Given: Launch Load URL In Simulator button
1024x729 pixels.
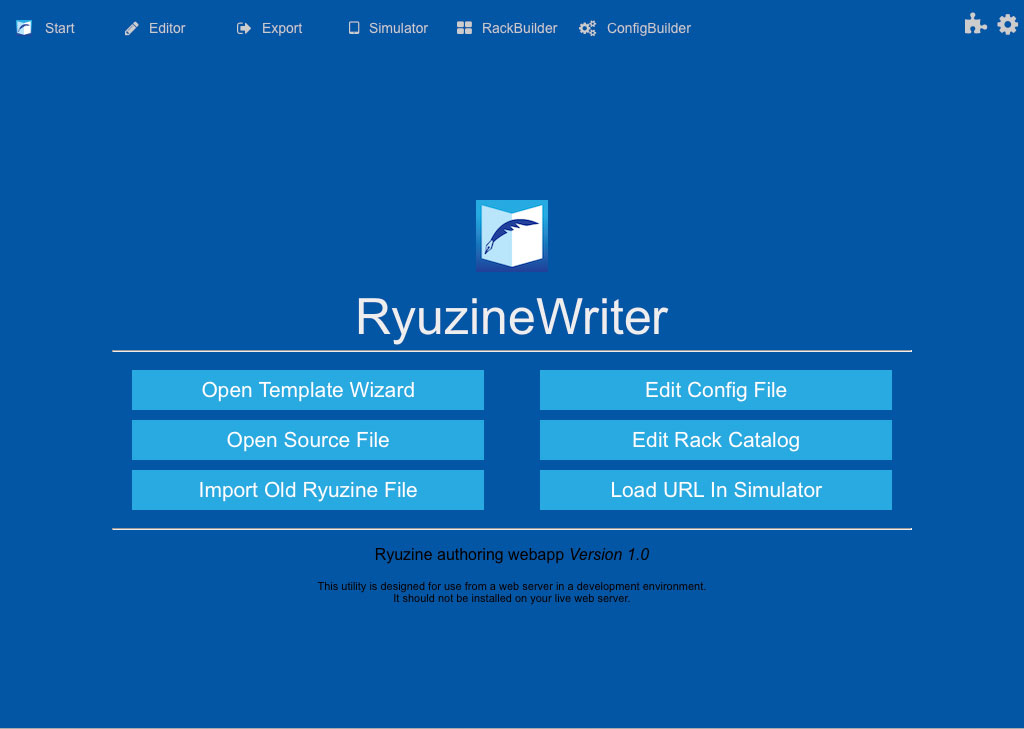Looking at the screenshot, I should click(716, 490).
